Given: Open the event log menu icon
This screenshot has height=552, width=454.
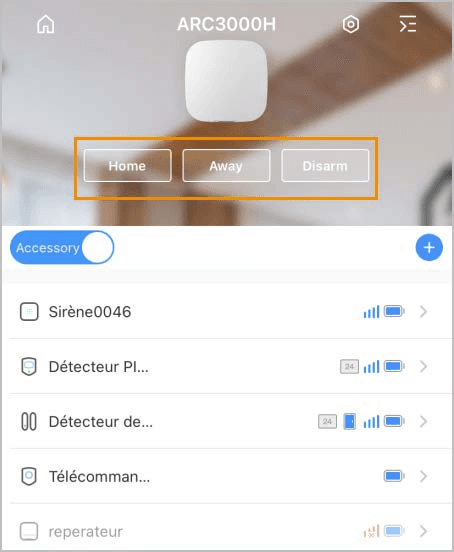Looking at the screenshot, I should (408, 24).
